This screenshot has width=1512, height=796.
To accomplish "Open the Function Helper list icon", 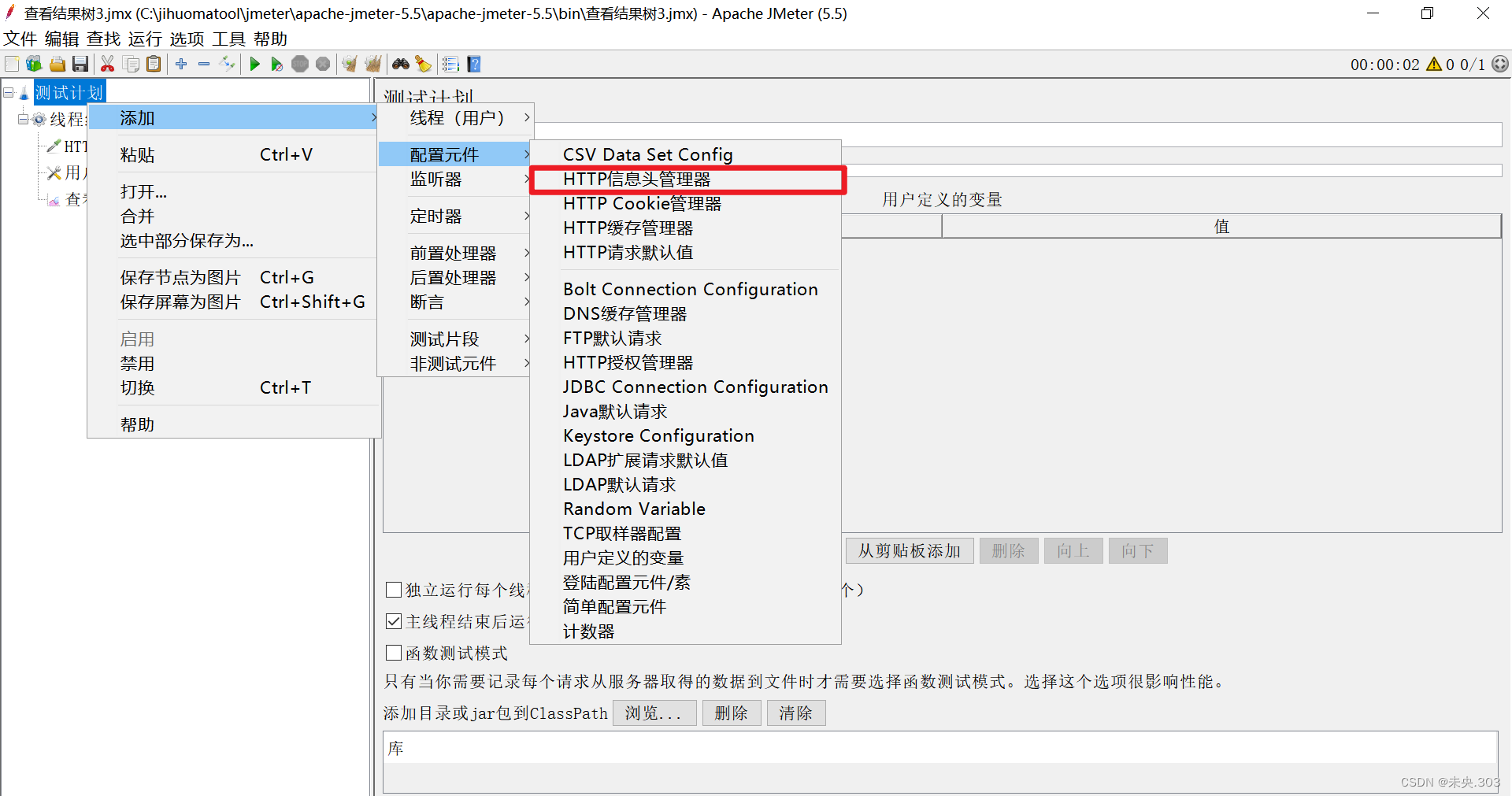I will [x=451, y=64].
